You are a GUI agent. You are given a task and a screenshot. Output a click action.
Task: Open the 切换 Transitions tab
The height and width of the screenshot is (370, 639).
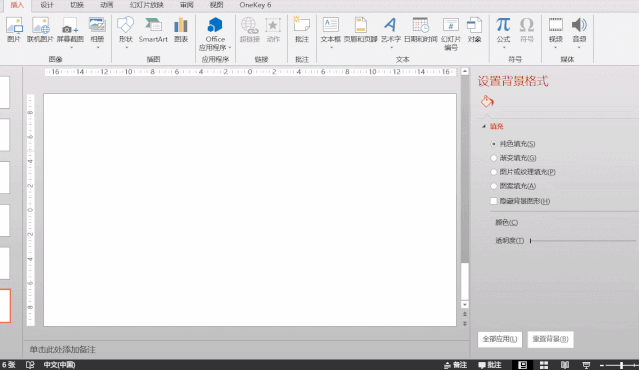point(77,5)
